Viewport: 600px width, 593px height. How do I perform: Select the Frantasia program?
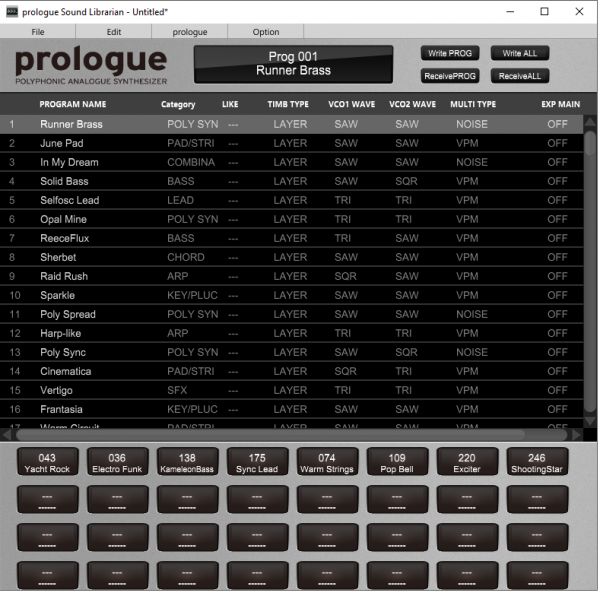(x=292, y=409)
